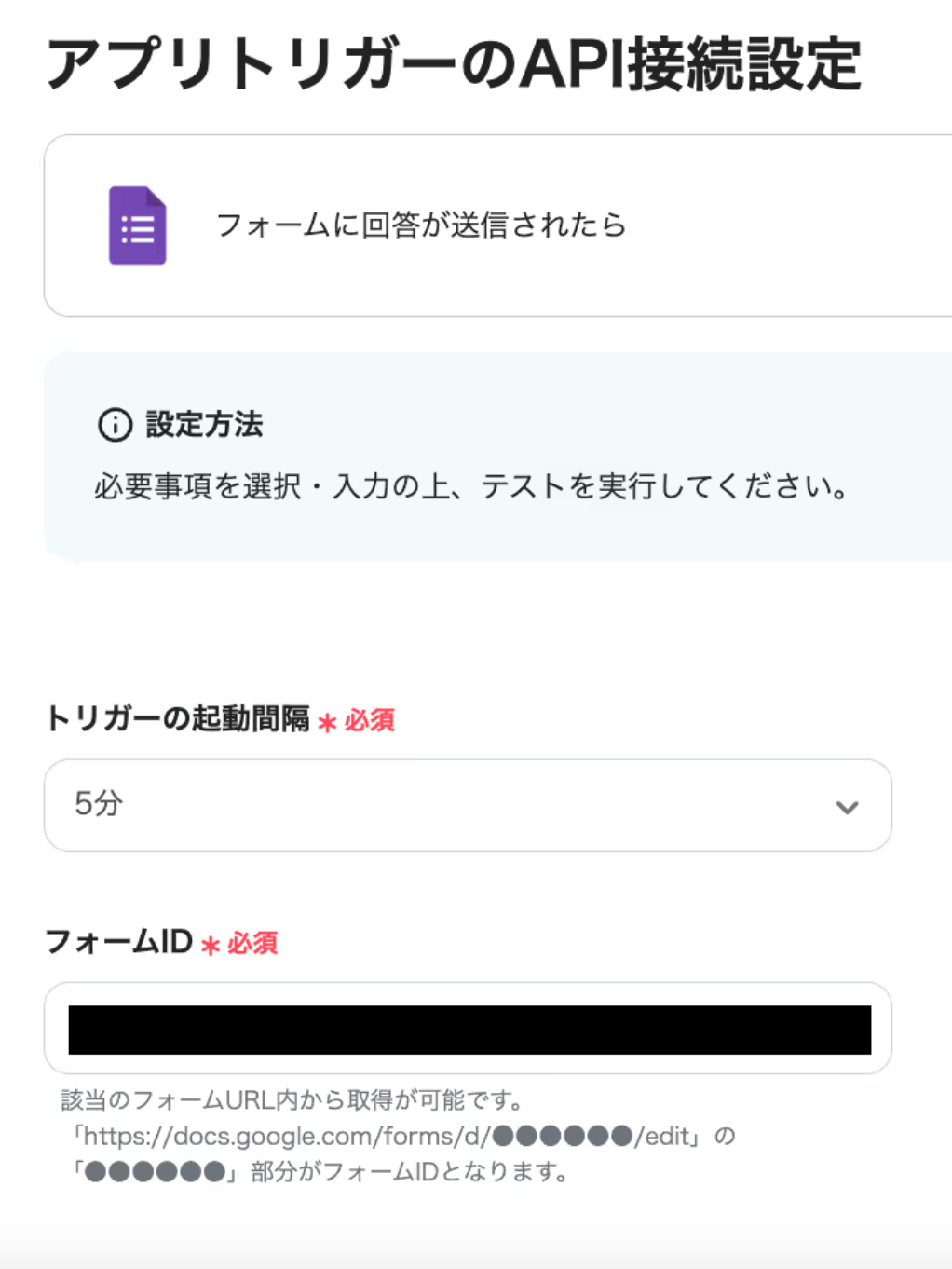Click the 部分がフォームIDとなります hint line
The image size is (952, 1269).
[408, 1172]
